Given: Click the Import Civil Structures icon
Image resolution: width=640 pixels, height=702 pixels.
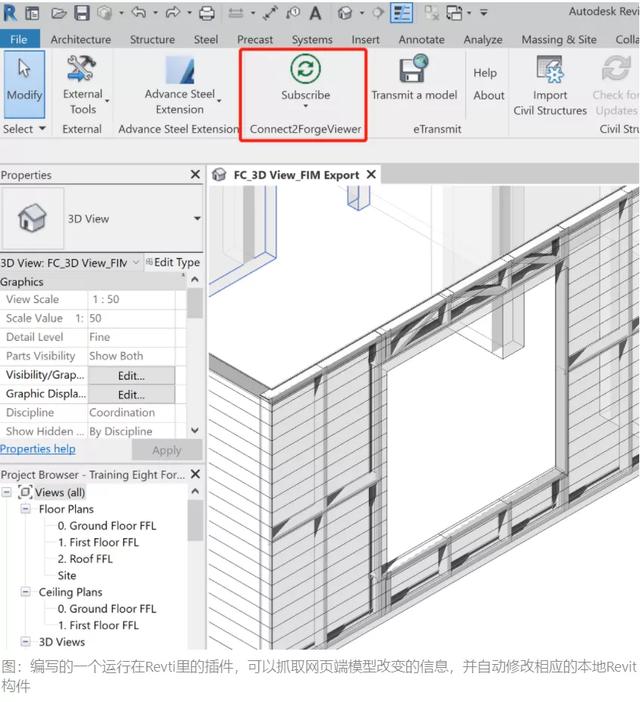Looking at the screenshot, I should click(x=550, y=70).
